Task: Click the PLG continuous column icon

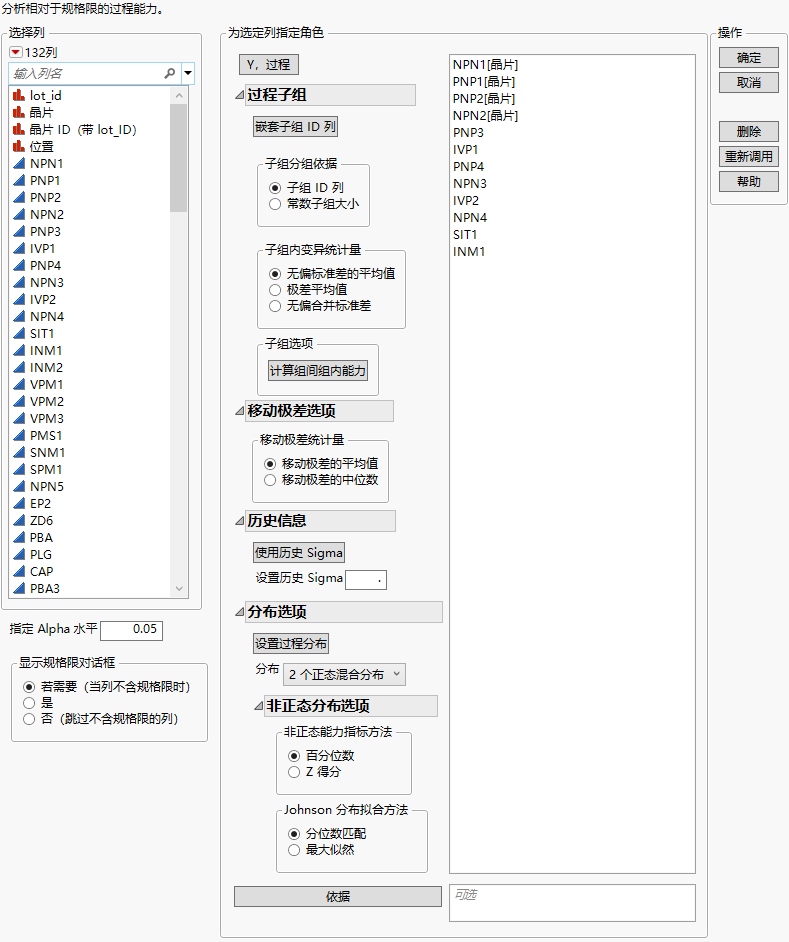Action: pyautogui.click(x=19, y=554)
